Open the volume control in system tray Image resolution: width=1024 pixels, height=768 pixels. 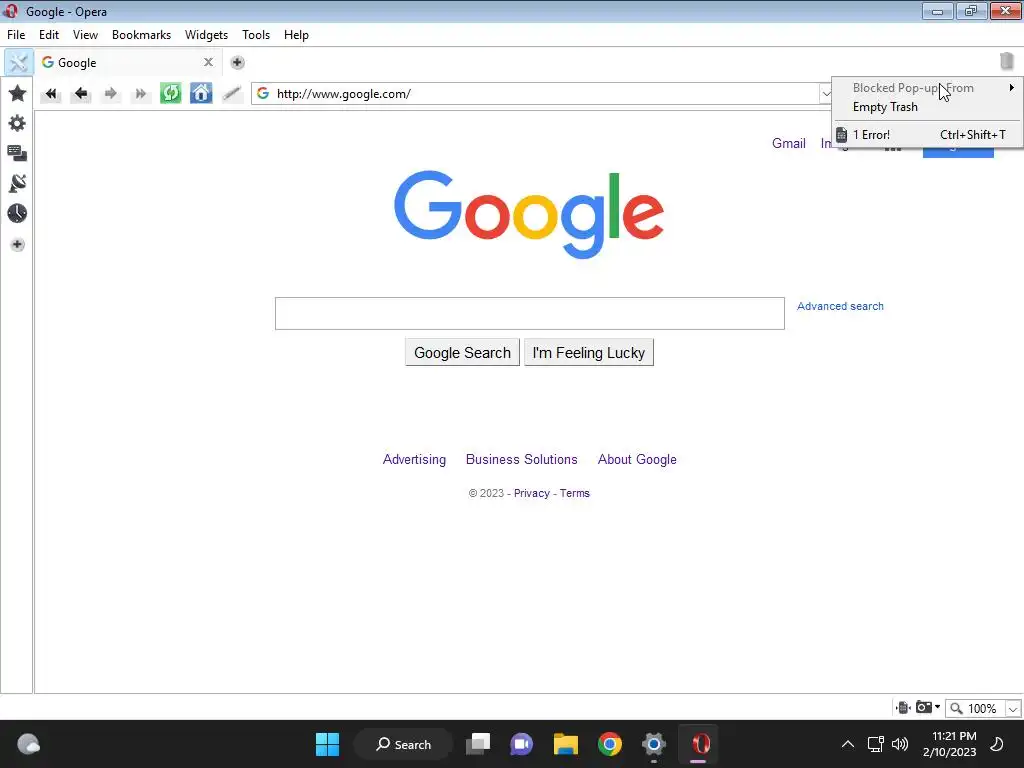[900, 744]
